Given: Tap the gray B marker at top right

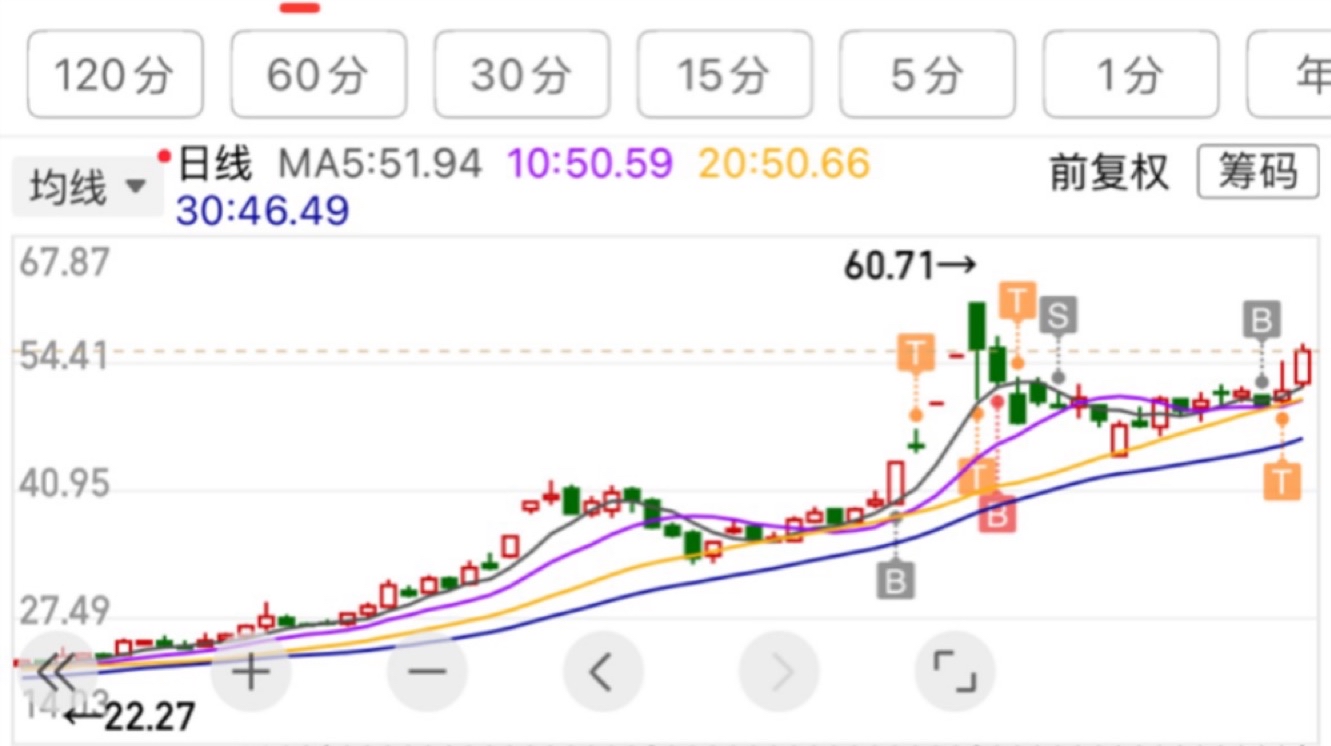Looking at the screenshot, I should (x=1262, y=320).
